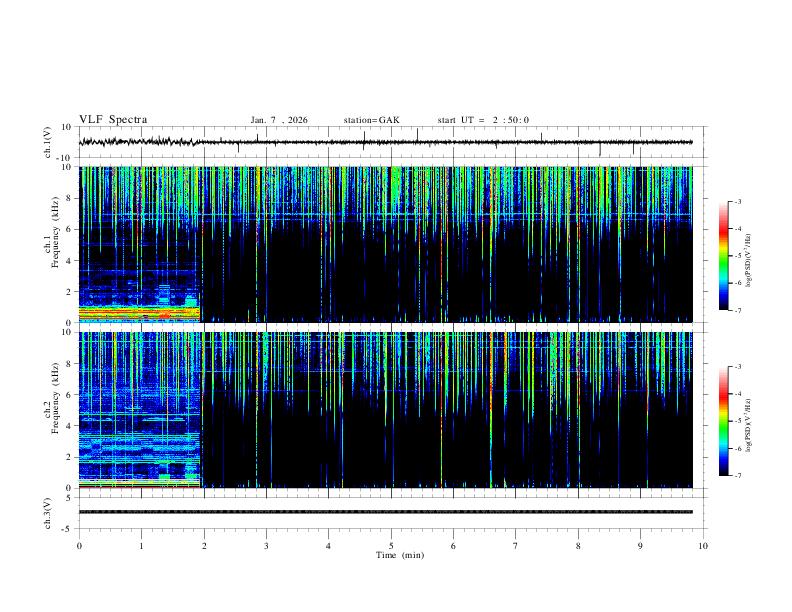Image resolution: width=792 pixels, height=612 pixels.
Task: Click the ch.2 colorbar '-7' scale value
Action: pyautogui.click(x=737, y=476)
